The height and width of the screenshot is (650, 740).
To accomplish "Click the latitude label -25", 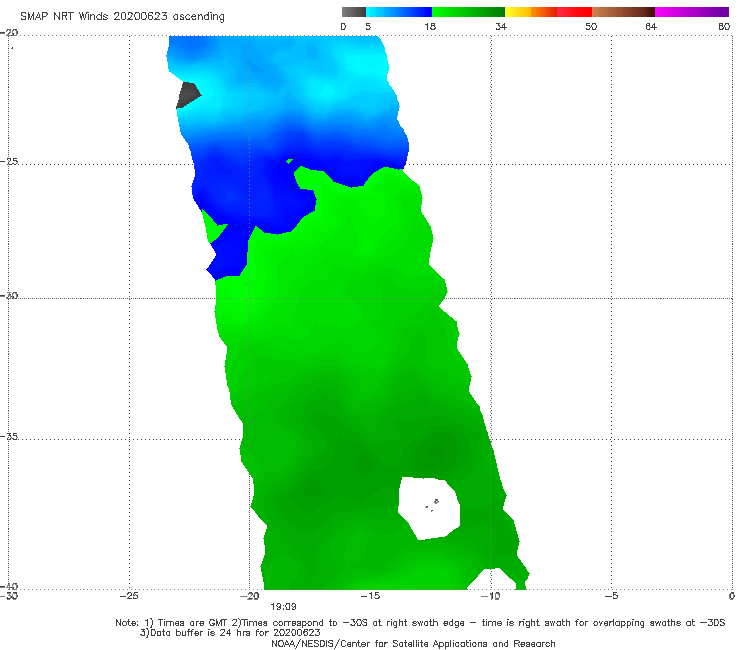I will pos(9,161).
